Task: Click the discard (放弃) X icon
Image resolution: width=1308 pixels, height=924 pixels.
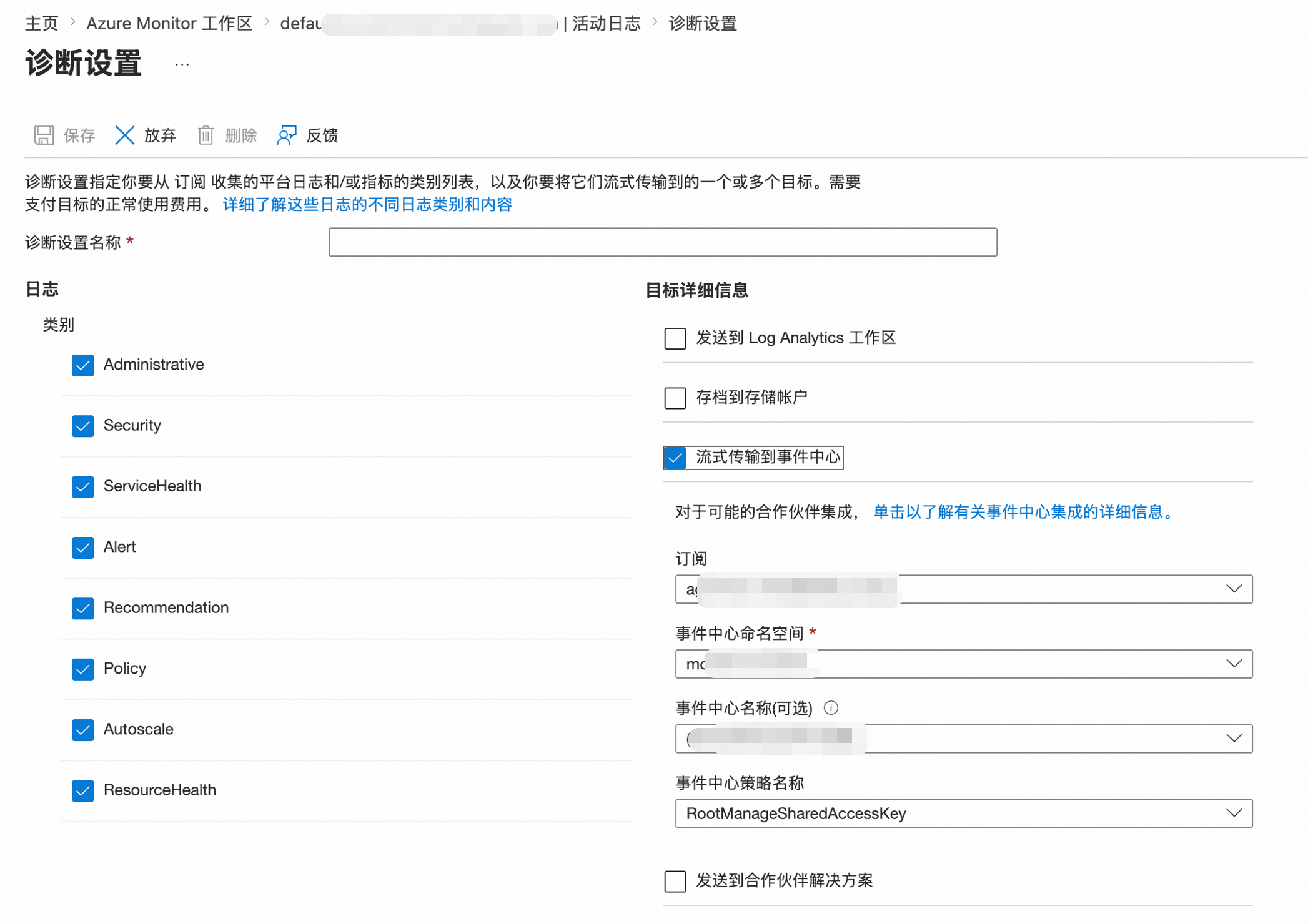Action: pyautogui.click(x=125, y=135)
